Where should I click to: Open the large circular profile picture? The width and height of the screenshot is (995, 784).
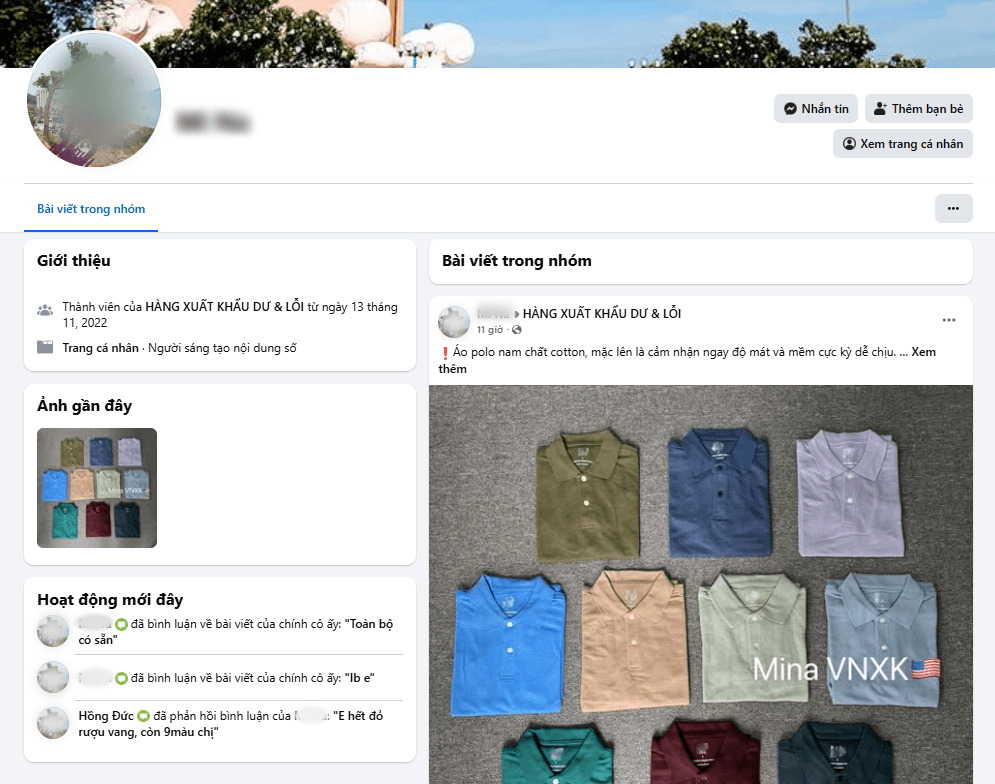pyautogui.click(x=94, y=100)
